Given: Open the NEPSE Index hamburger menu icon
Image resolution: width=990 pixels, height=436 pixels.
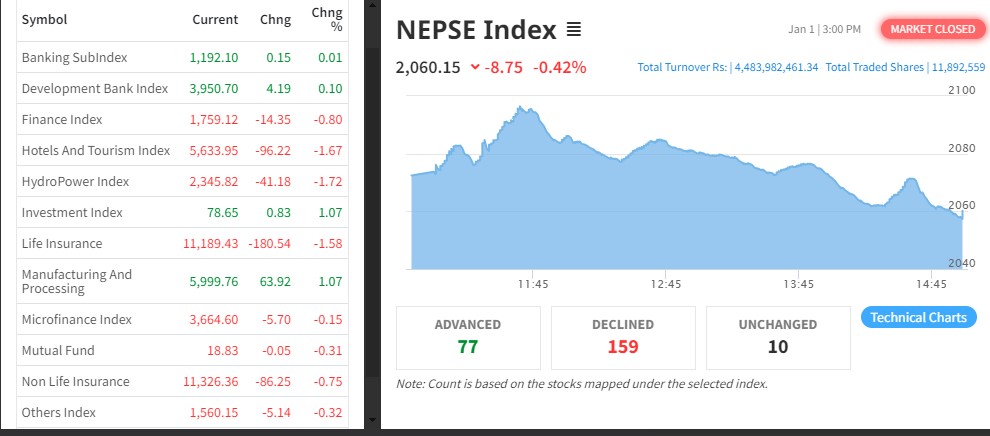Looking at the screenshot, I should pos(573,30).
